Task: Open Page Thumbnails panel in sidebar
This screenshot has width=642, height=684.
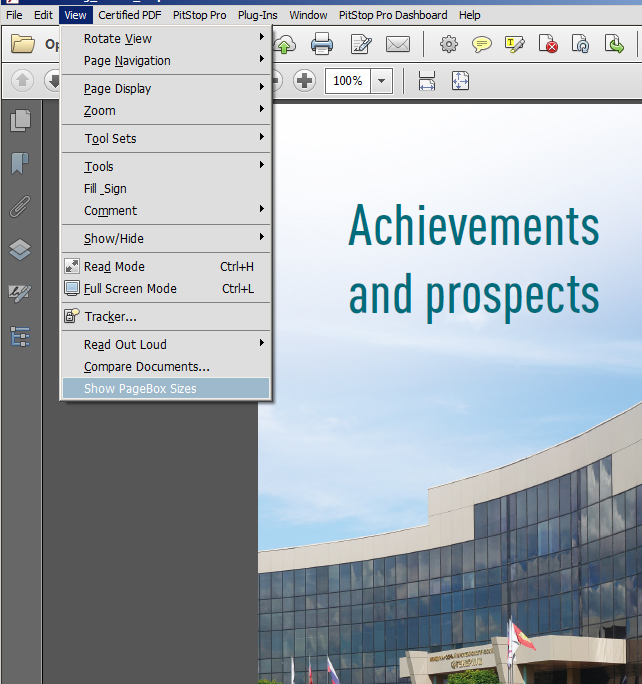Action: click(x=20, y=121)
